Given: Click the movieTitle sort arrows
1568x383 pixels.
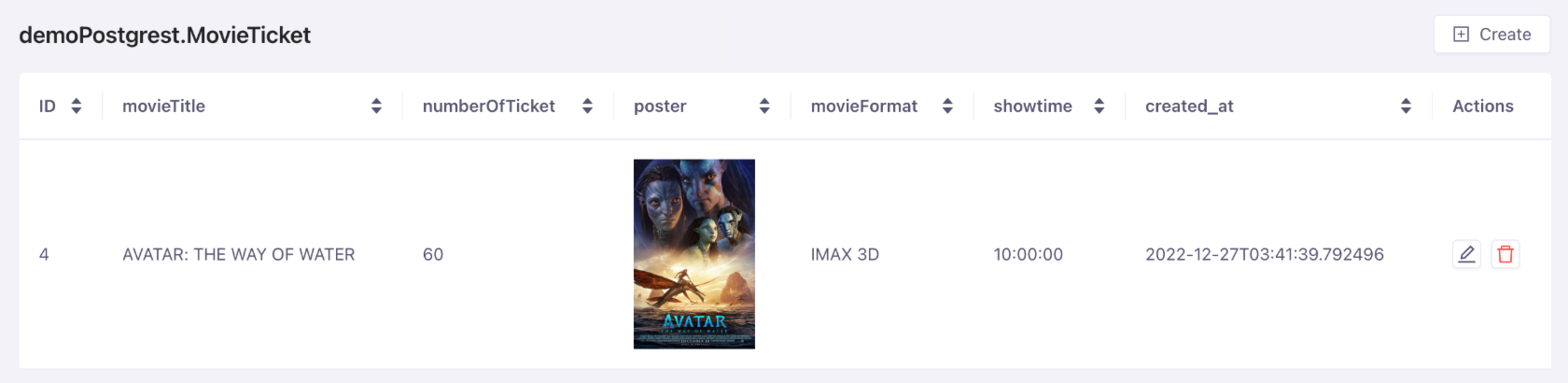Looking at the screenshot, I should point(376,106).
